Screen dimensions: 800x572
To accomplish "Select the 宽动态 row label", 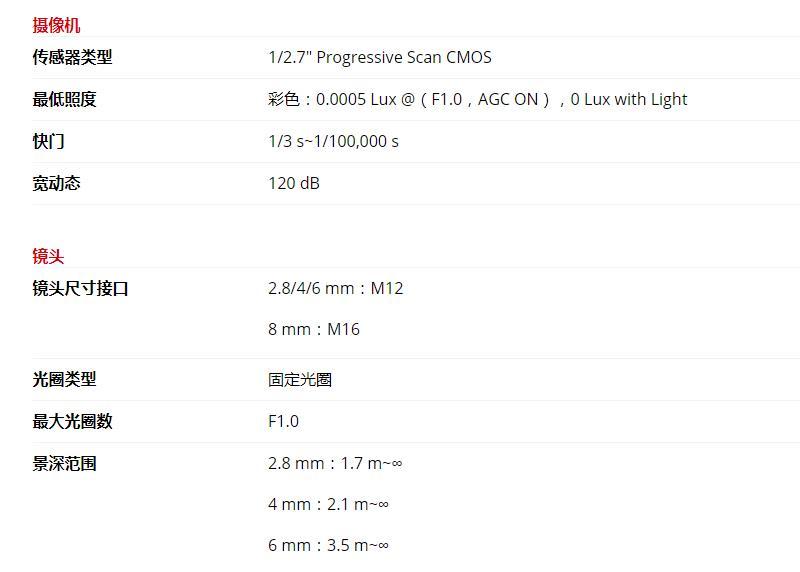I will [56, 183].
